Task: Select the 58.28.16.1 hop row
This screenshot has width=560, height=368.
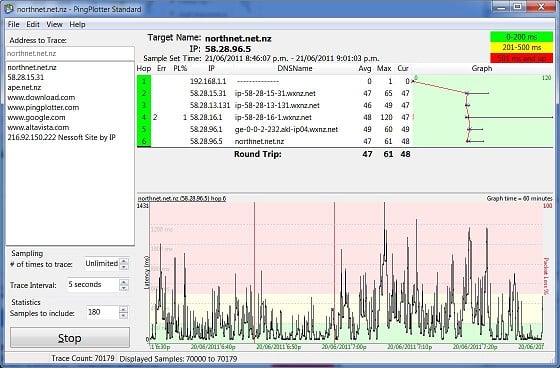Action: tap(274, 117)
